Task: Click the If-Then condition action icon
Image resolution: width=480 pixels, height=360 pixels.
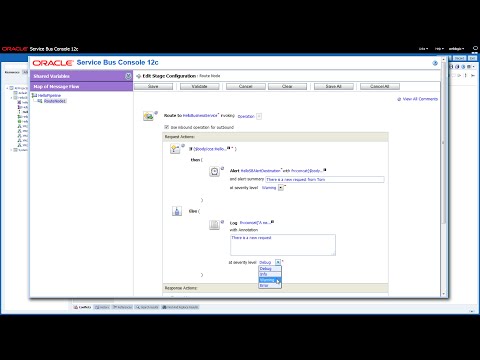Action: [175, 149]
